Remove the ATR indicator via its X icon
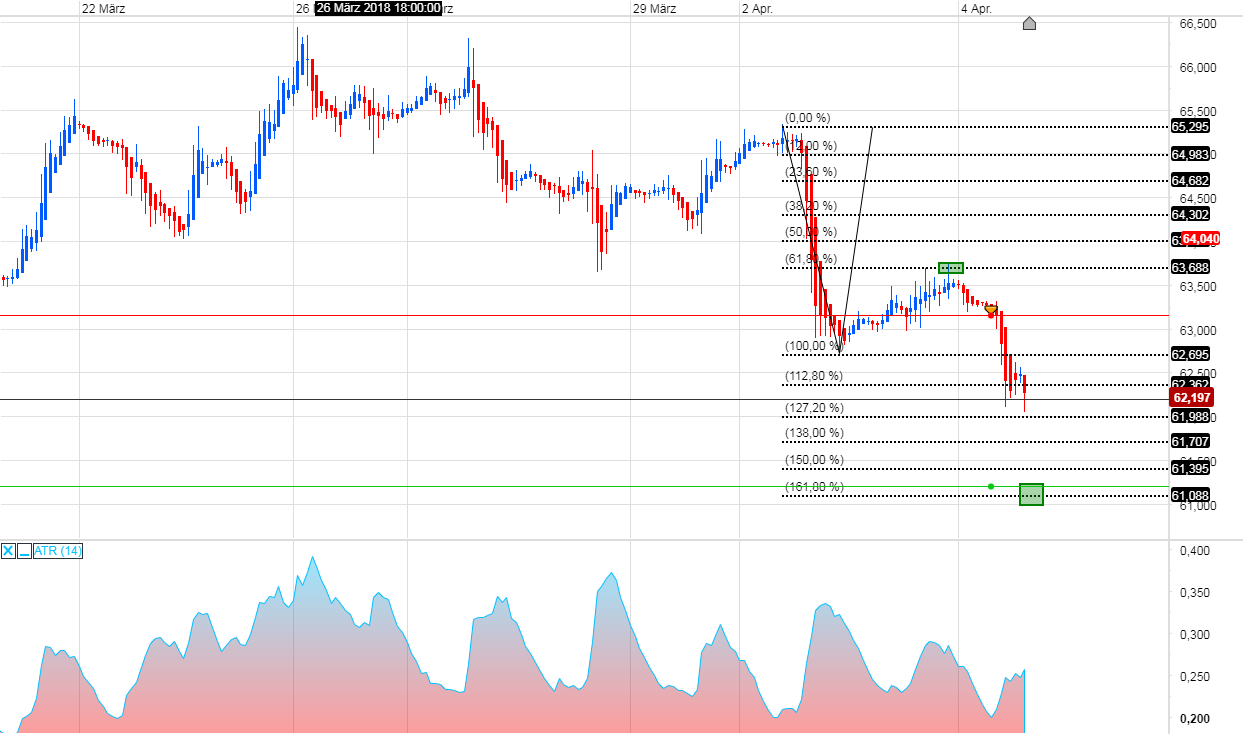 (9, 551)
